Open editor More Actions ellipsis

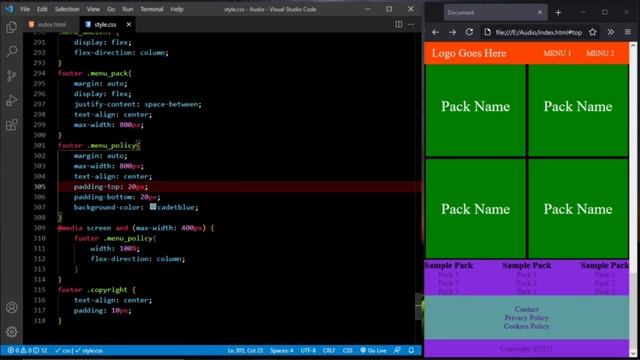411,24
